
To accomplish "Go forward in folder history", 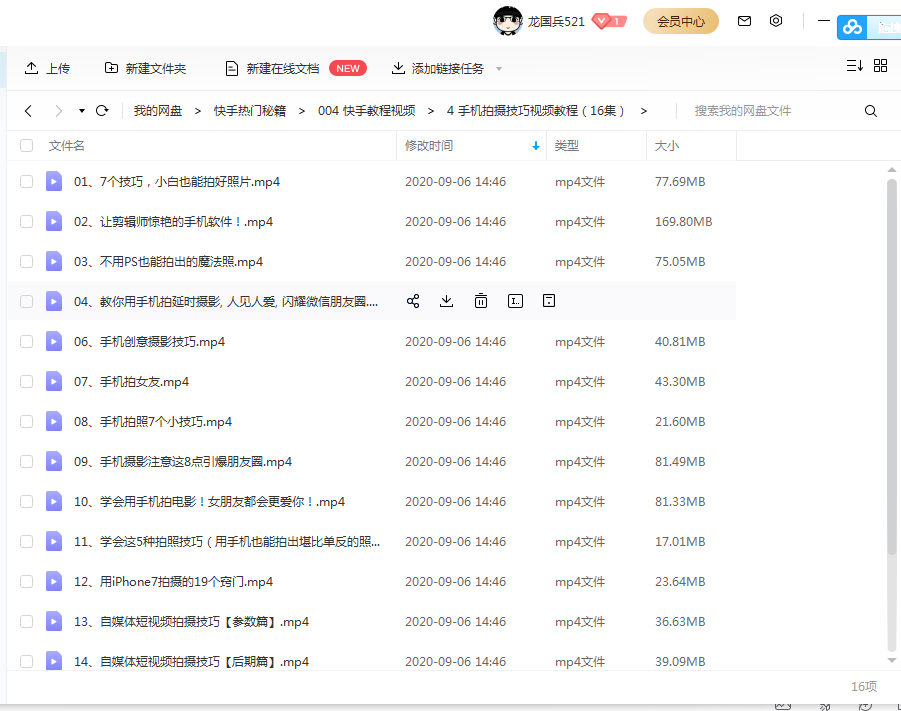I will coord(58,110).
